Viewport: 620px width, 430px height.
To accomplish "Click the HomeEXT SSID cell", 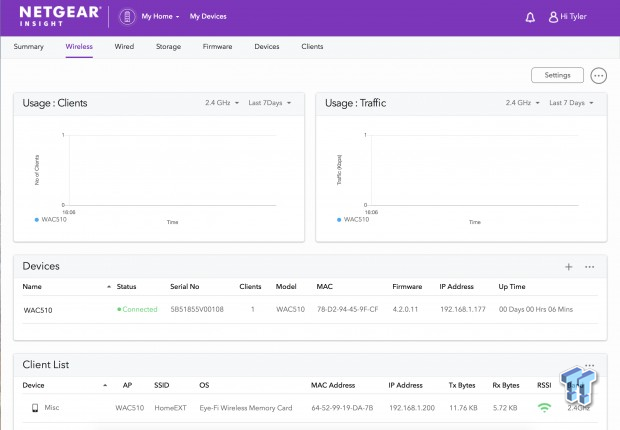I will [x=170, y=408].
